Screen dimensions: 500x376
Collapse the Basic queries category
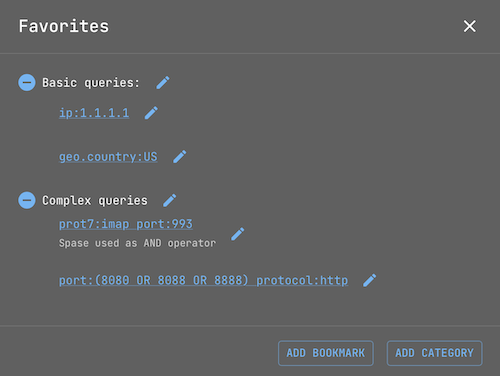27,82
